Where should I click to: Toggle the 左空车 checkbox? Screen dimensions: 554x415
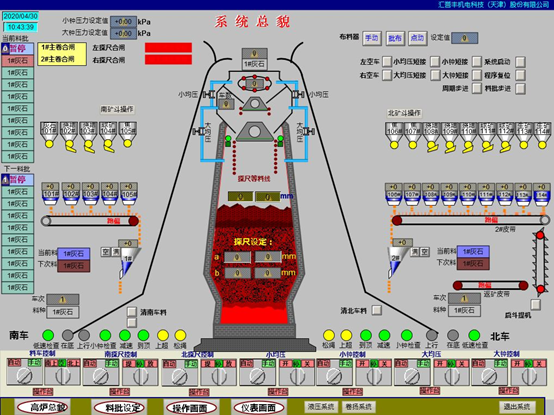tap(387, 61)
